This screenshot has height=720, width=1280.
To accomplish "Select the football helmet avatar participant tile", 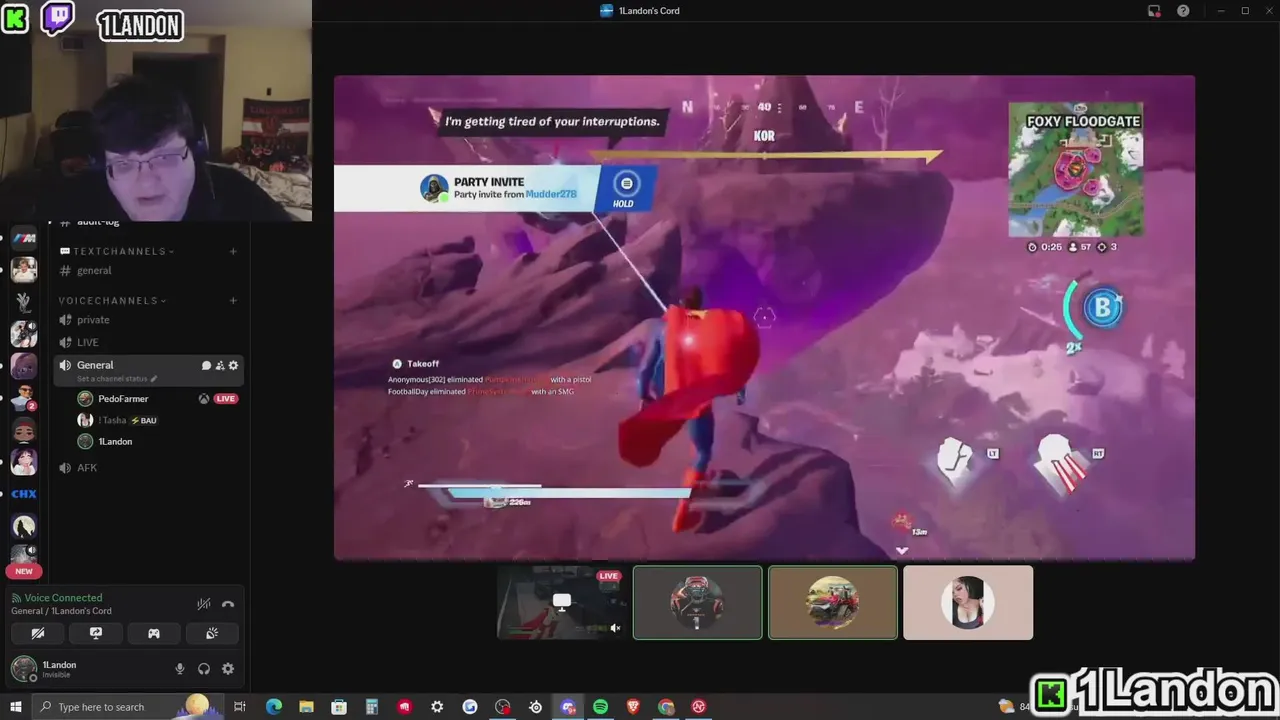I will [x=697, y=602].
